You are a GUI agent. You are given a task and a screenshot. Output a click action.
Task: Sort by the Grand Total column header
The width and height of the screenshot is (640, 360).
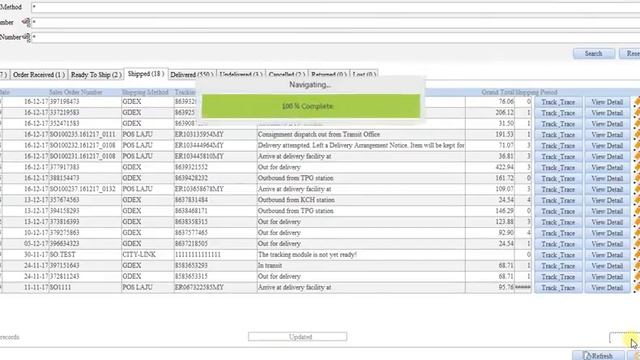tap(498, 92)
